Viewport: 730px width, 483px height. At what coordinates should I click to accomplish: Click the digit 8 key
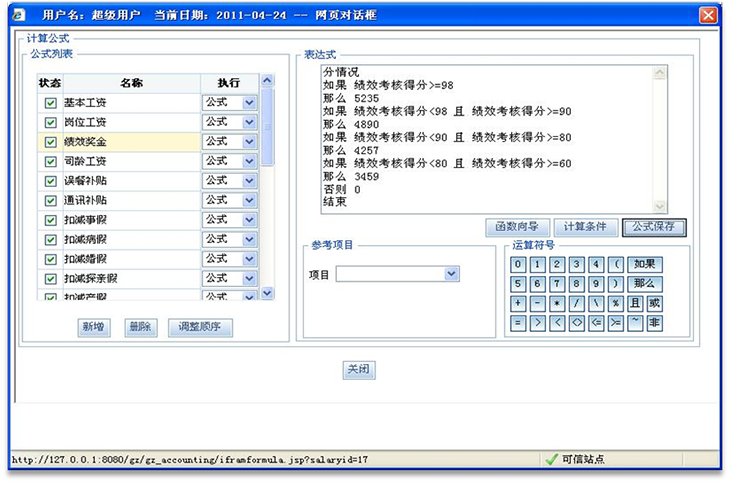pos(576,284)
